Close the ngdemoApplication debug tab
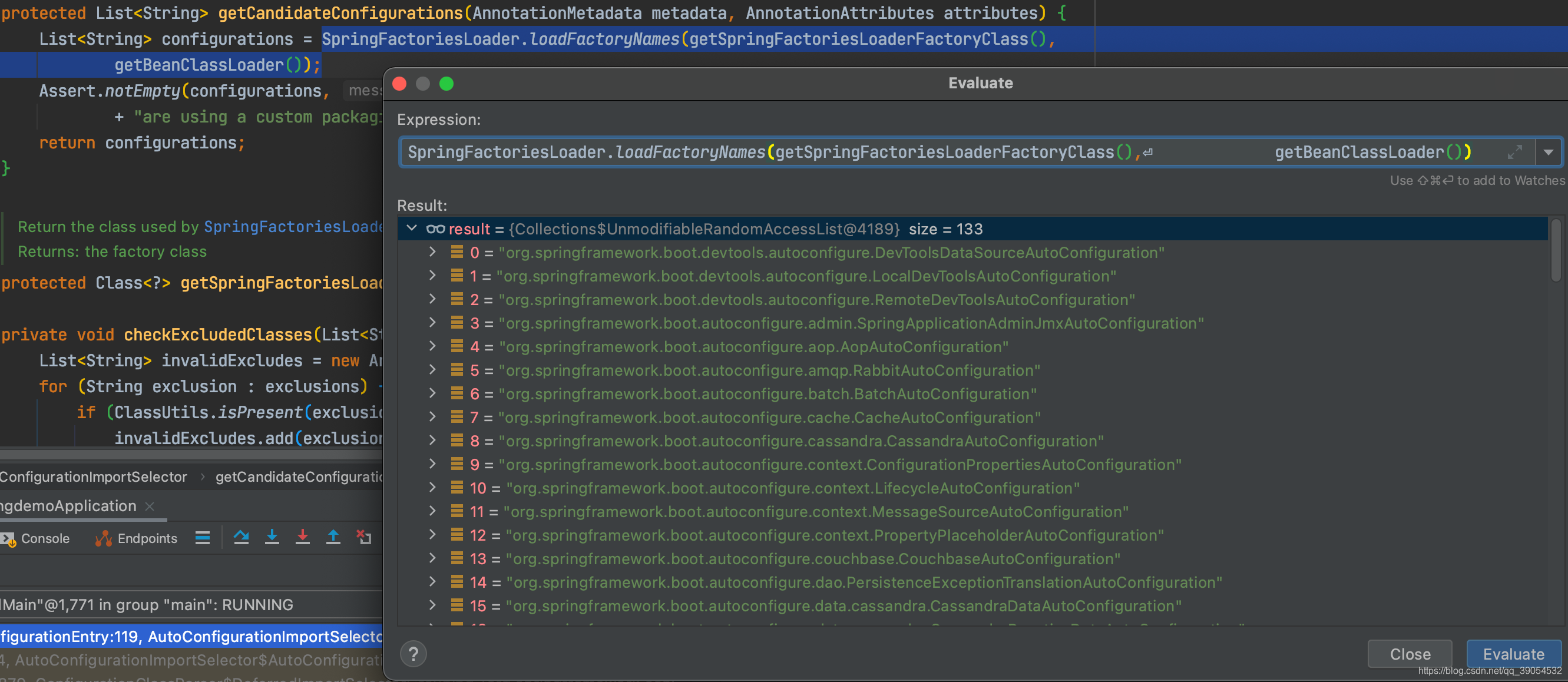The height and width of the screenshot is (682, 1568). [150, 506]
